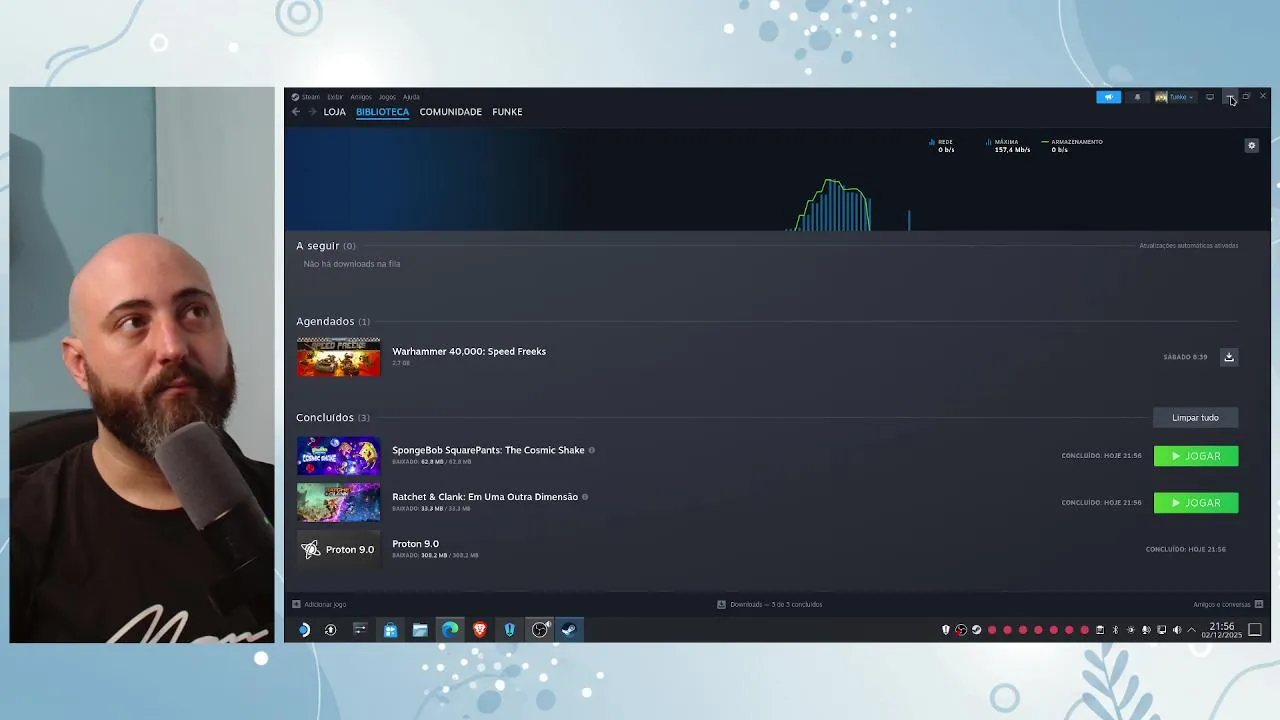Open screen brightness tray icon

point(1131,630)
